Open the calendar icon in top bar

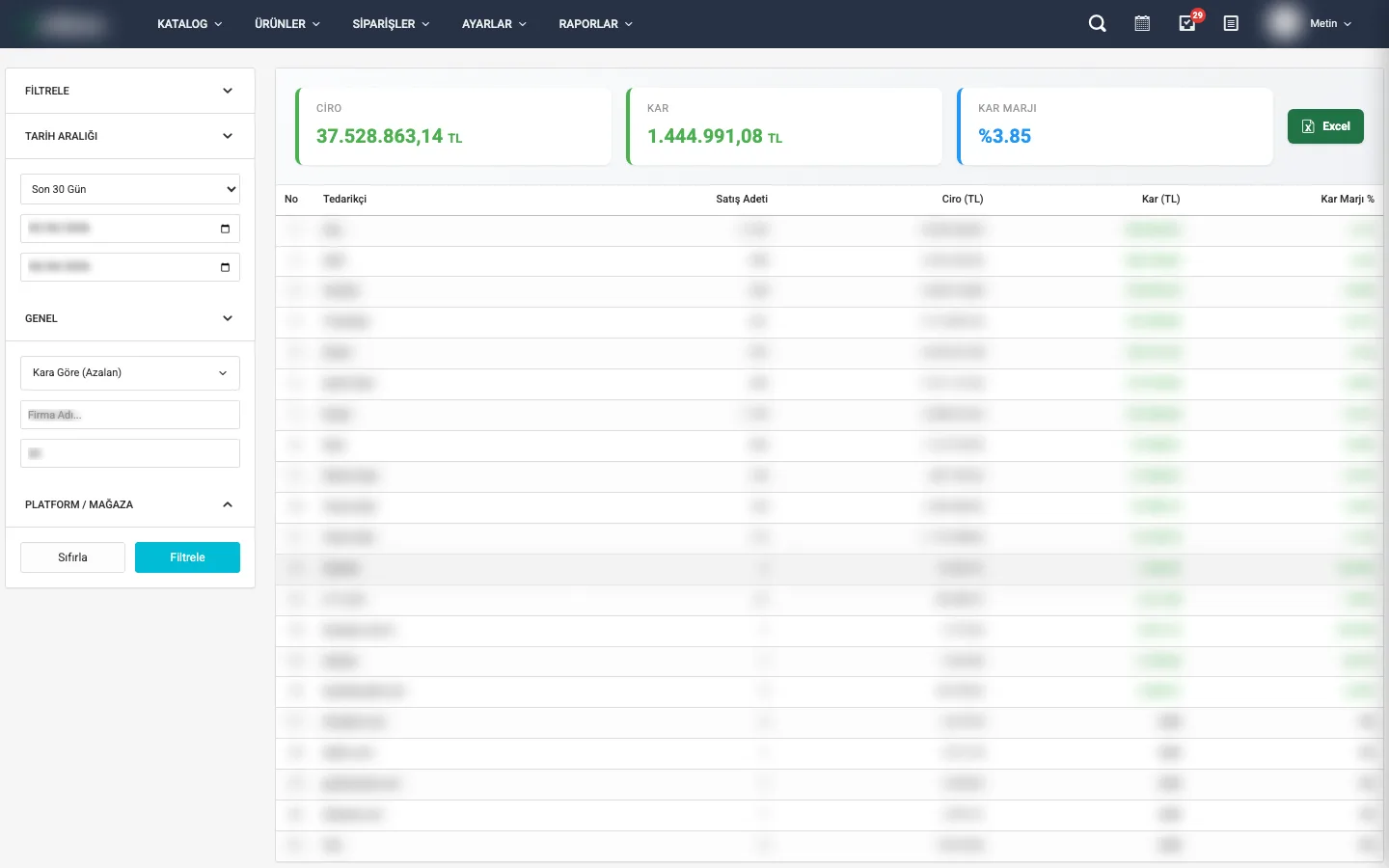click(x=1142, y=24)
